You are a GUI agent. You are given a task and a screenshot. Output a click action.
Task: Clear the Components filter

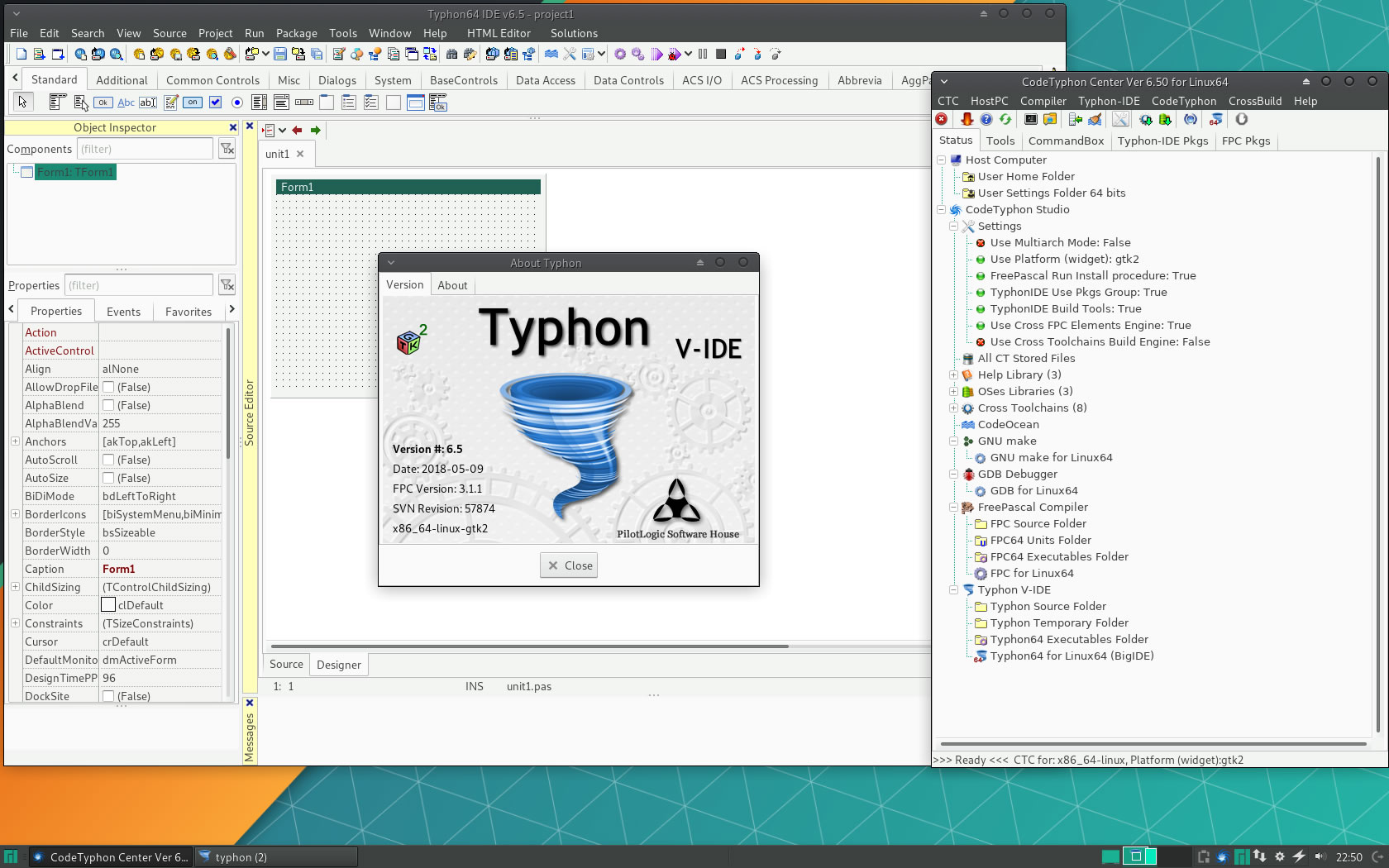coord(227,149)
